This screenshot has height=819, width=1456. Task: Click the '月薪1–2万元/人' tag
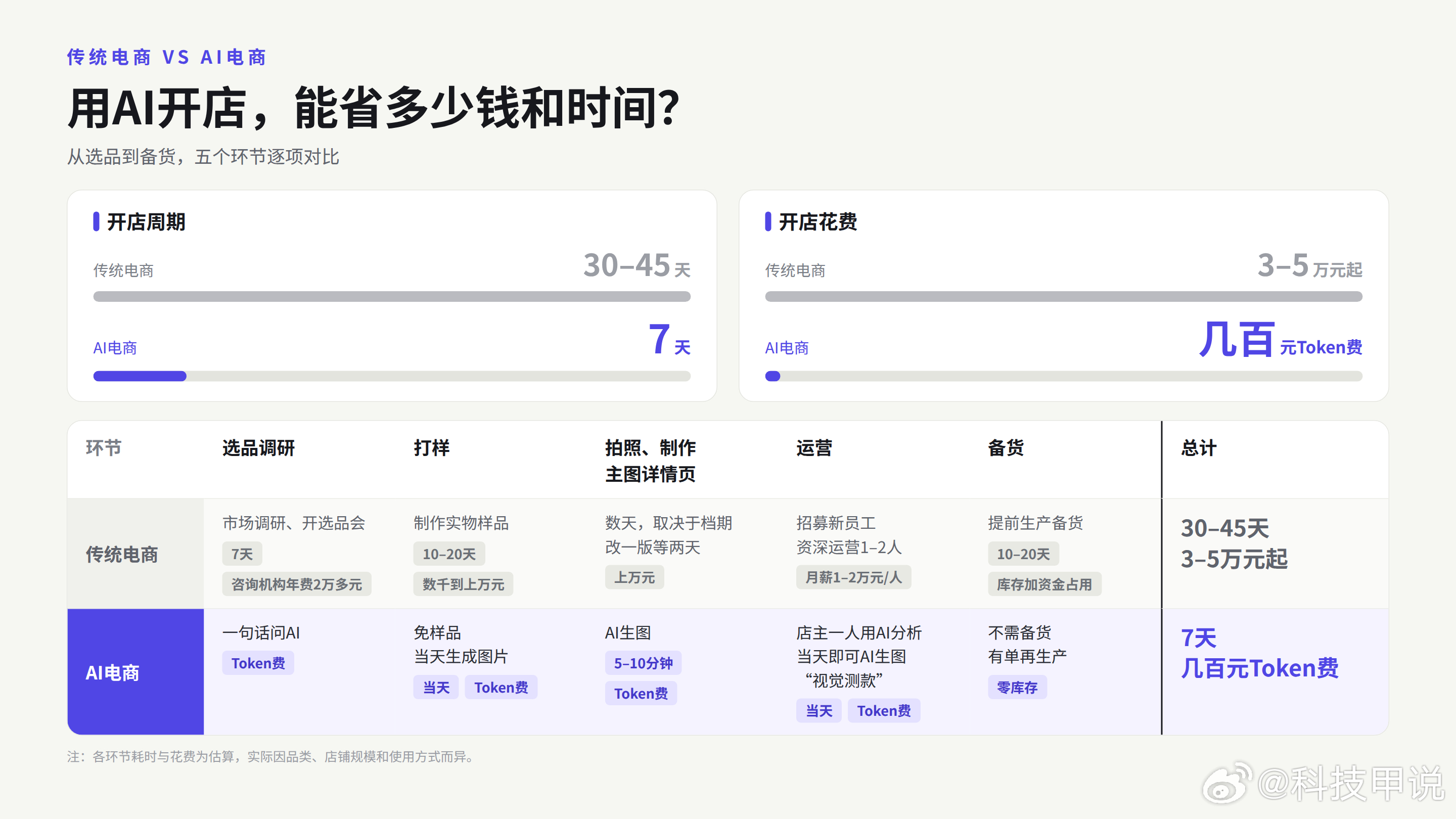(x=853, y=577)
